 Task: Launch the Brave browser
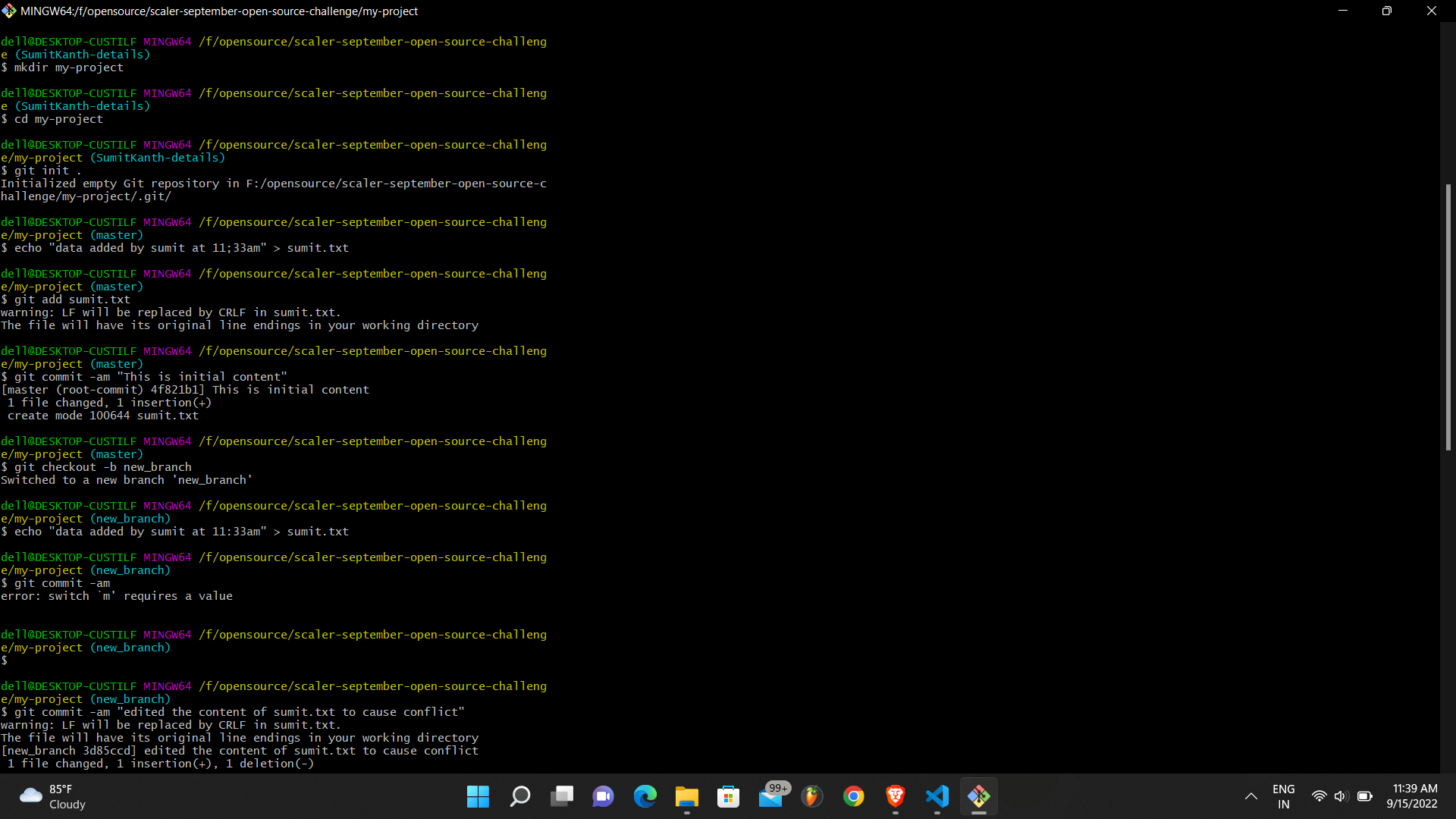click(896, 797)
